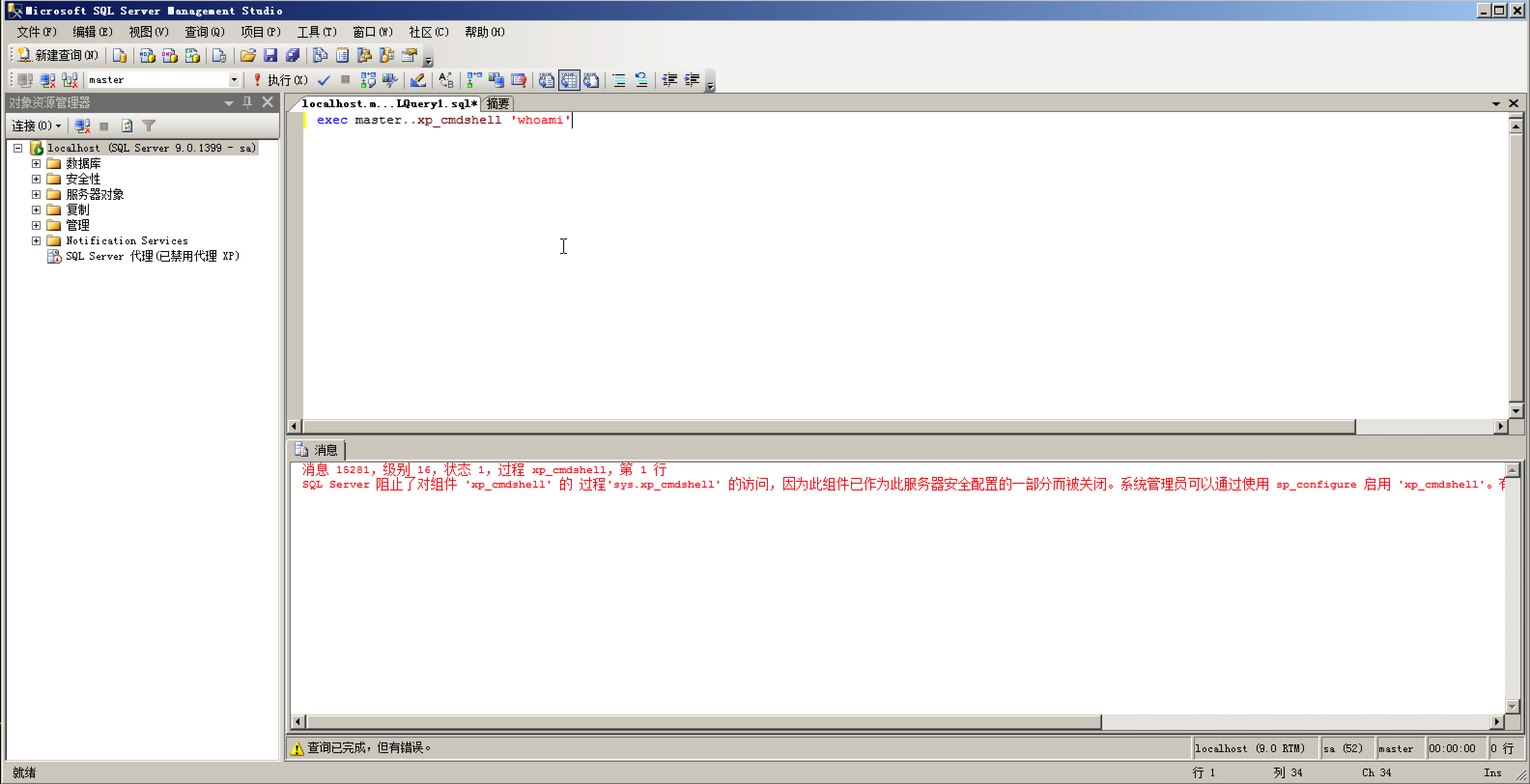Toggle Results to Grid output mode
1530x784 pixels.
point(568,80)
